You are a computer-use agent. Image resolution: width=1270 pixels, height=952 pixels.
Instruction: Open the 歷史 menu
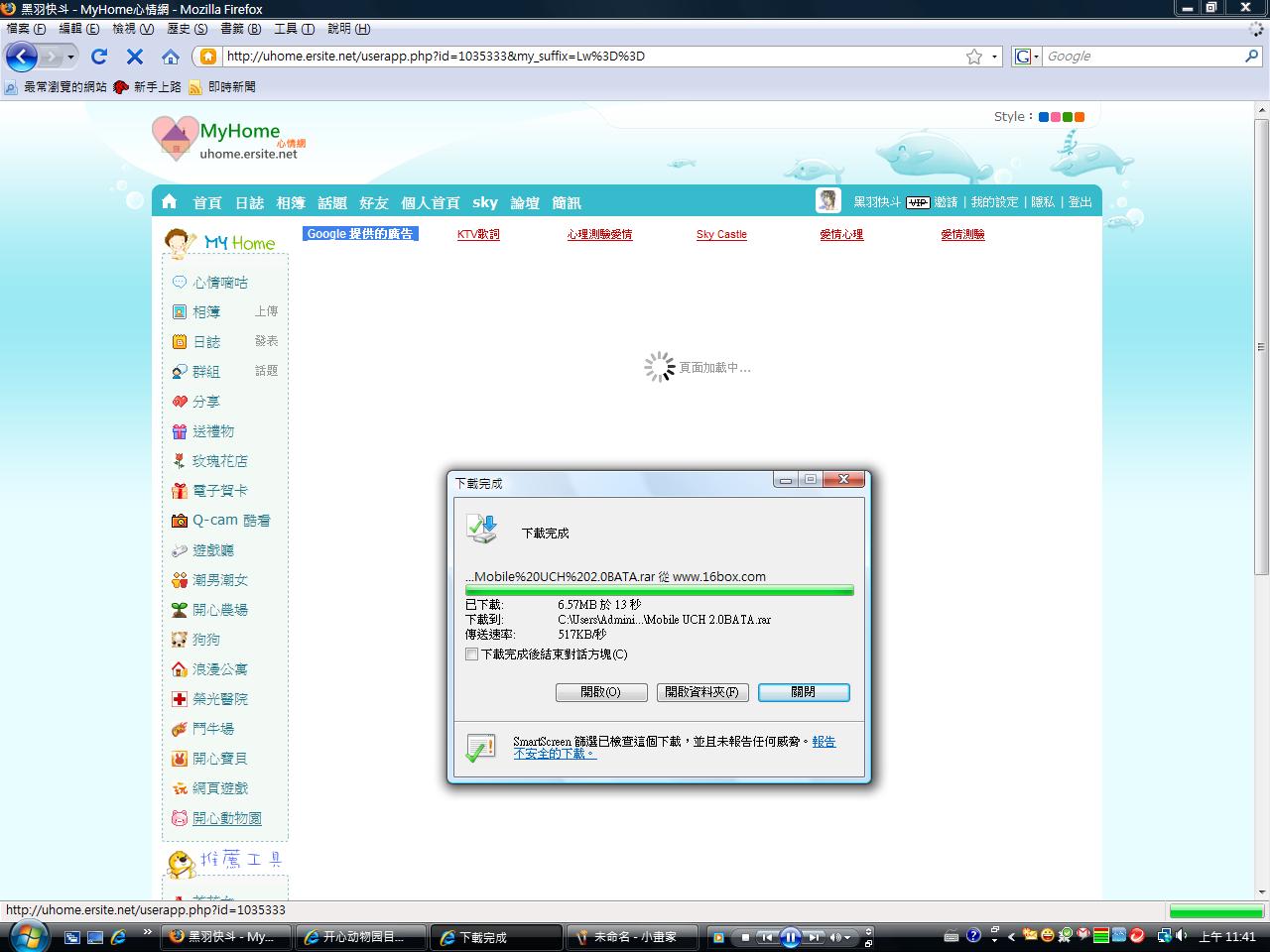point(188,29)
